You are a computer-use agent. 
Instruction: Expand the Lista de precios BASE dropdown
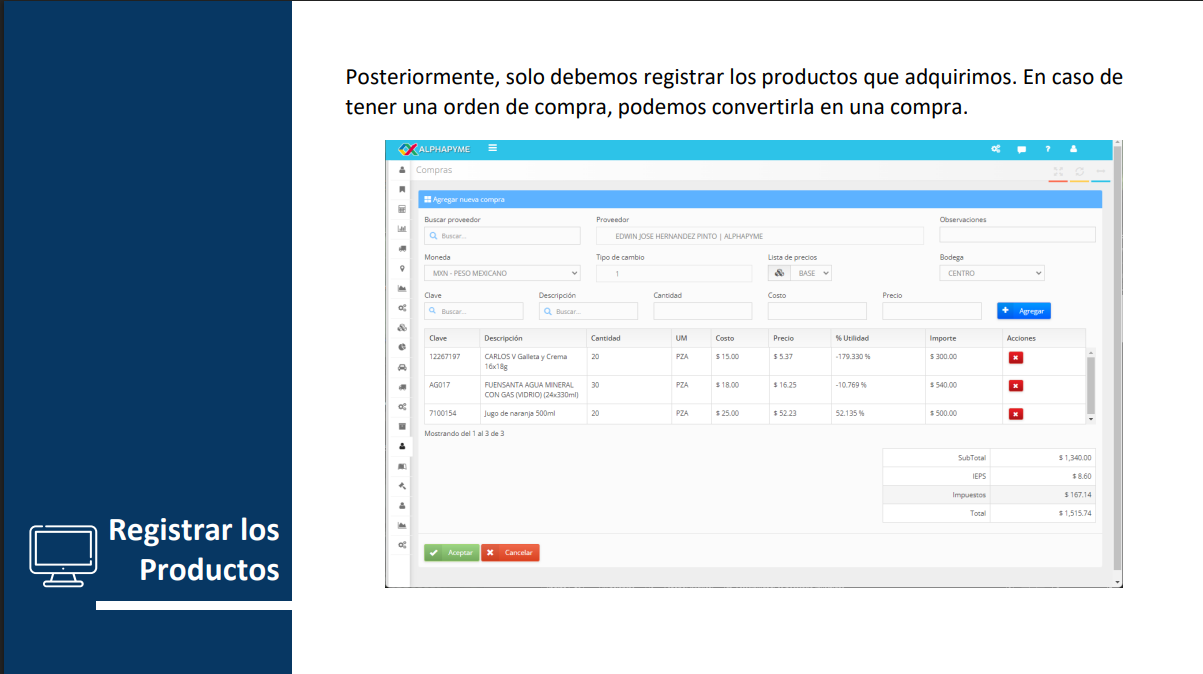point(811,273)
